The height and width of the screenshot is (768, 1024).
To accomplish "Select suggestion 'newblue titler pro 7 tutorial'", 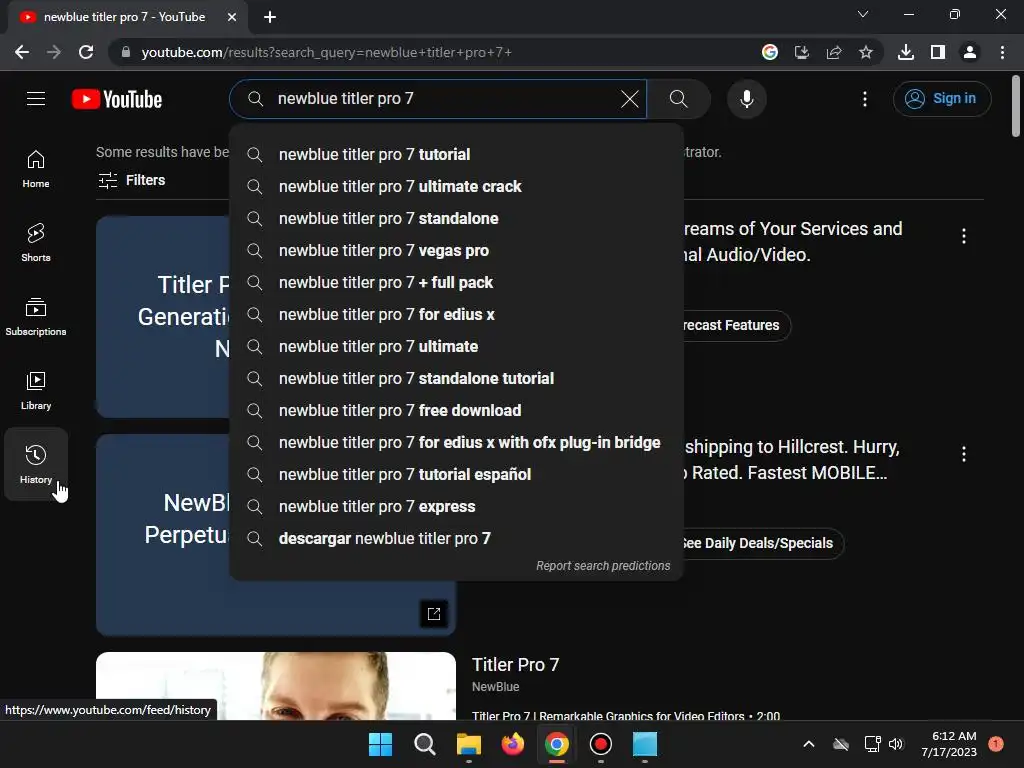I will [456, 155].
